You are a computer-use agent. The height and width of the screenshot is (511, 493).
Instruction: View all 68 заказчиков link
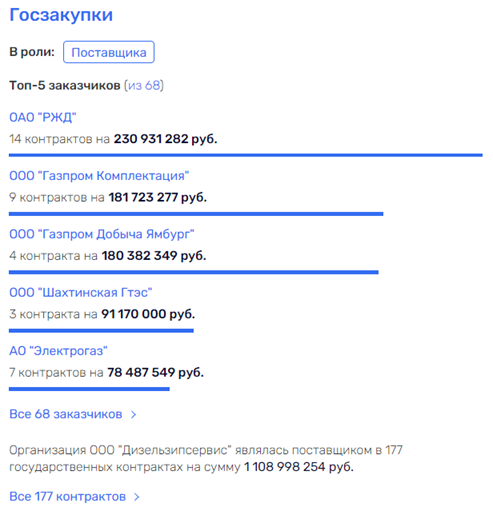click(66, 414)
